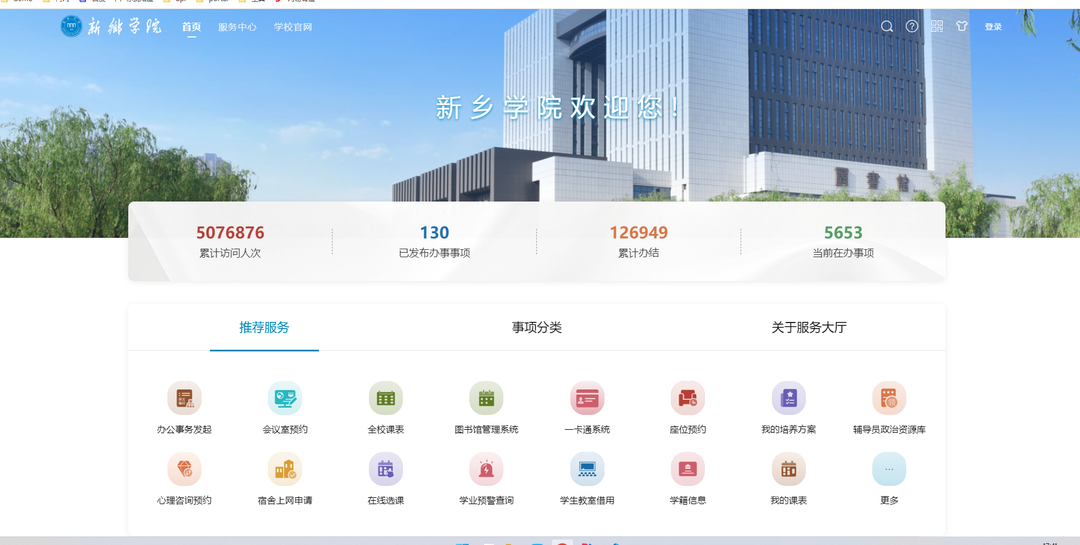Open the 全校课表 service icon
1080x545 pixels.
coord(386,398)
